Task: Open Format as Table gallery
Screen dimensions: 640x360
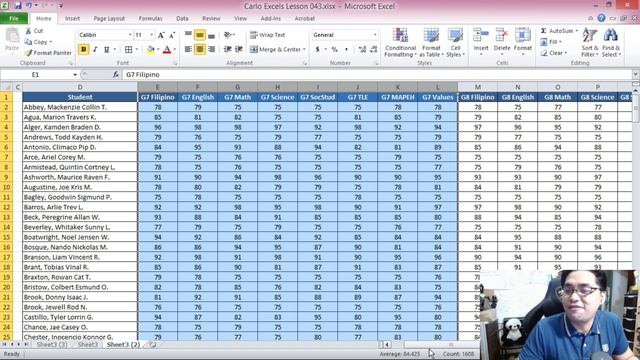Action: [431, 42]
